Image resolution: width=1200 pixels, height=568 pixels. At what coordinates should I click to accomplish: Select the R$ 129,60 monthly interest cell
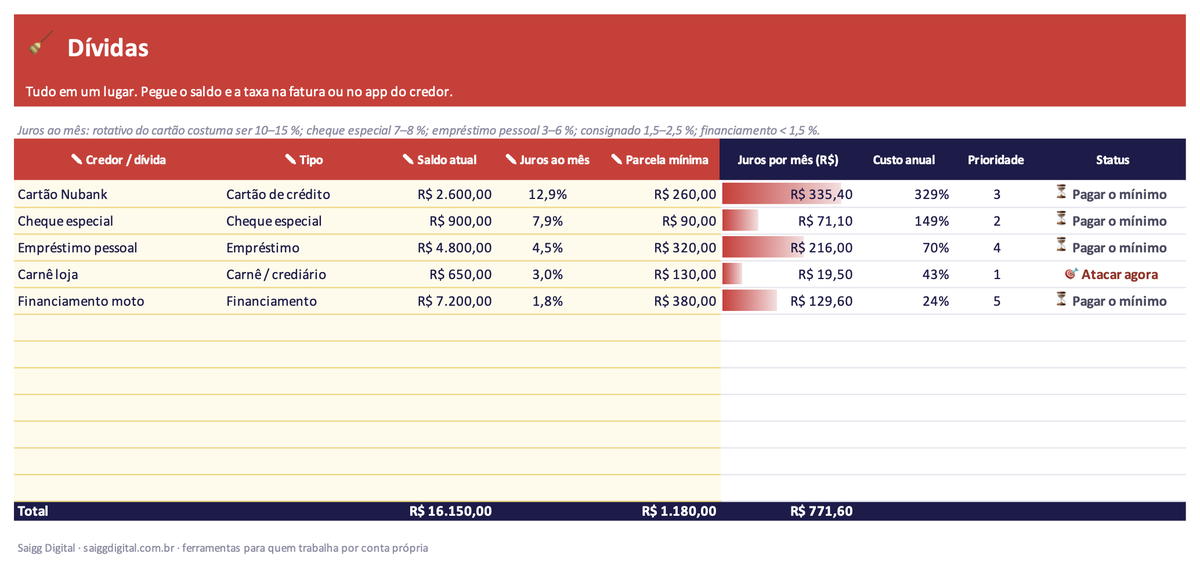(788, 301)
